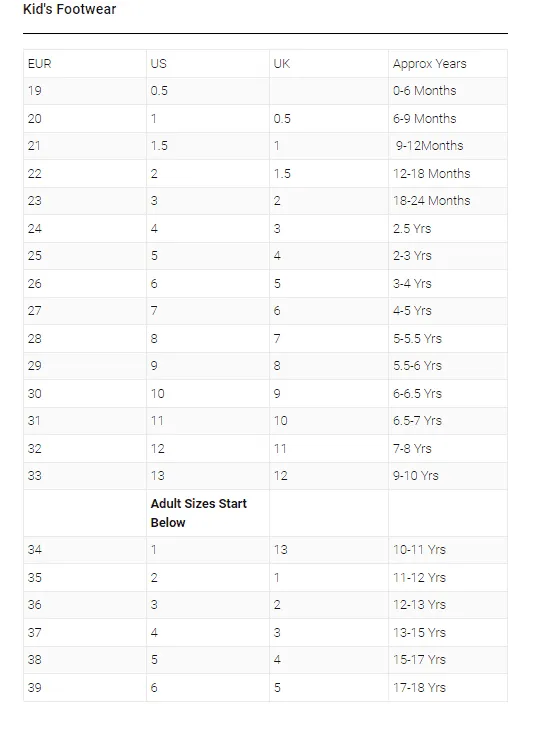Image resolution: width=537 pixels, height=734 pixels.
Task: Select the 17-18 Yrs age cell
Action: pyautogui.click(x=448, y=688)
